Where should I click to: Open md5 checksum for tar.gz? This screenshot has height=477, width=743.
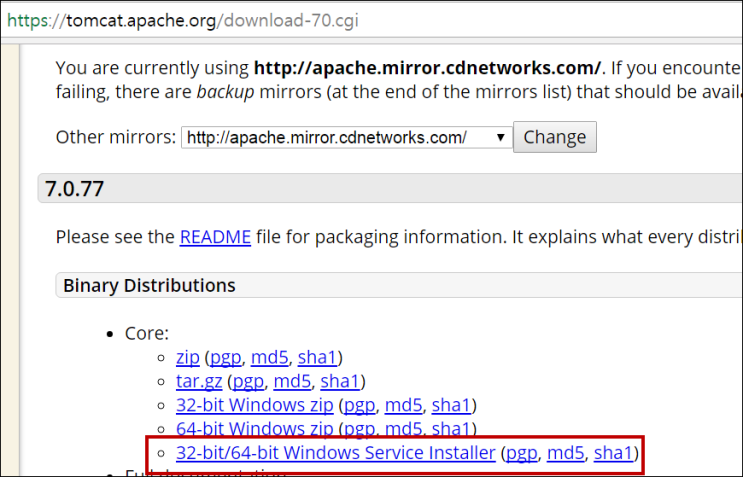pos(293,381)
